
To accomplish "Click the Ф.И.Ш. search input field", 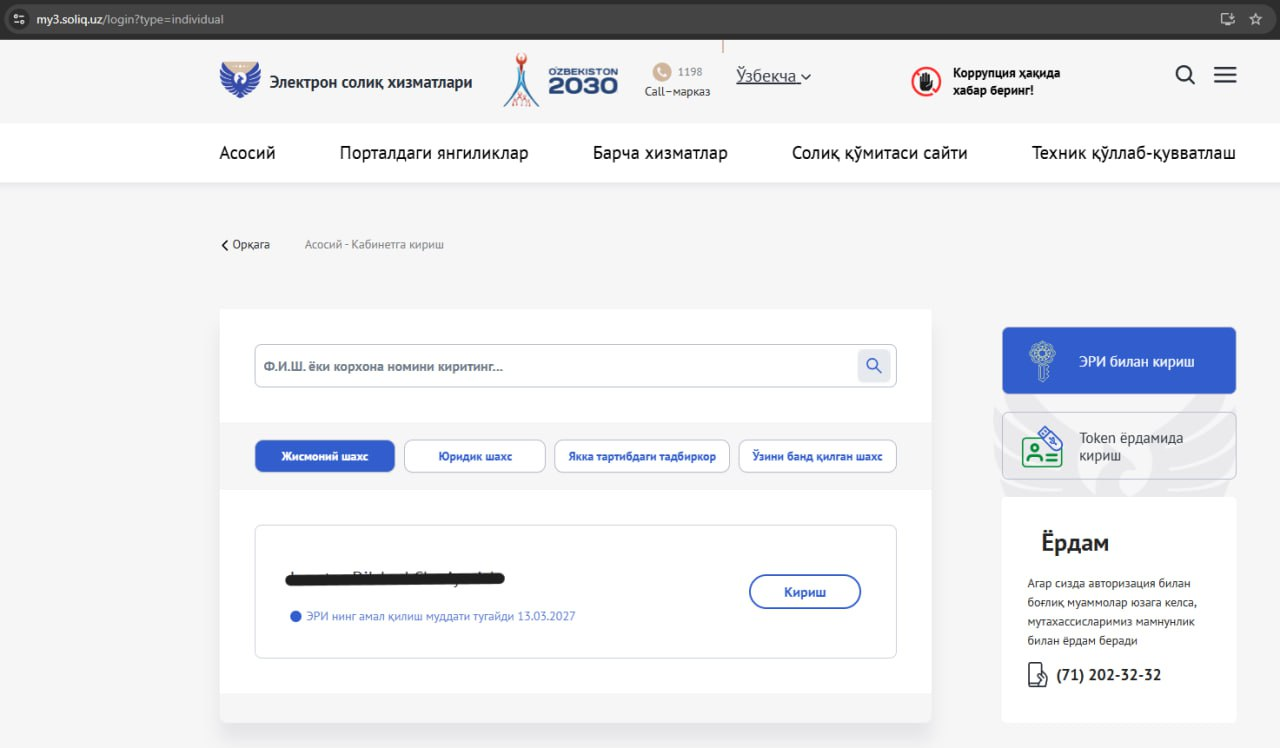I will (x=555, y=366).
